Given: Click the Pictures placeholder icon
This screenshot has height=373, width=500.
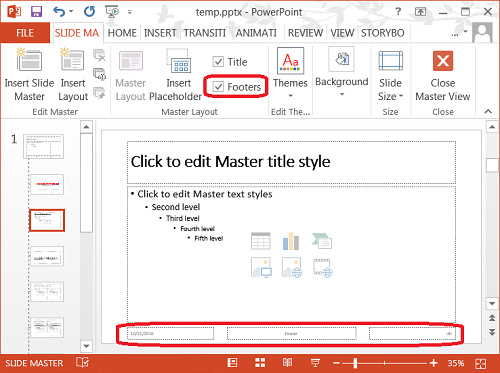Looking at the screenshot, I should tap(261, 267).
